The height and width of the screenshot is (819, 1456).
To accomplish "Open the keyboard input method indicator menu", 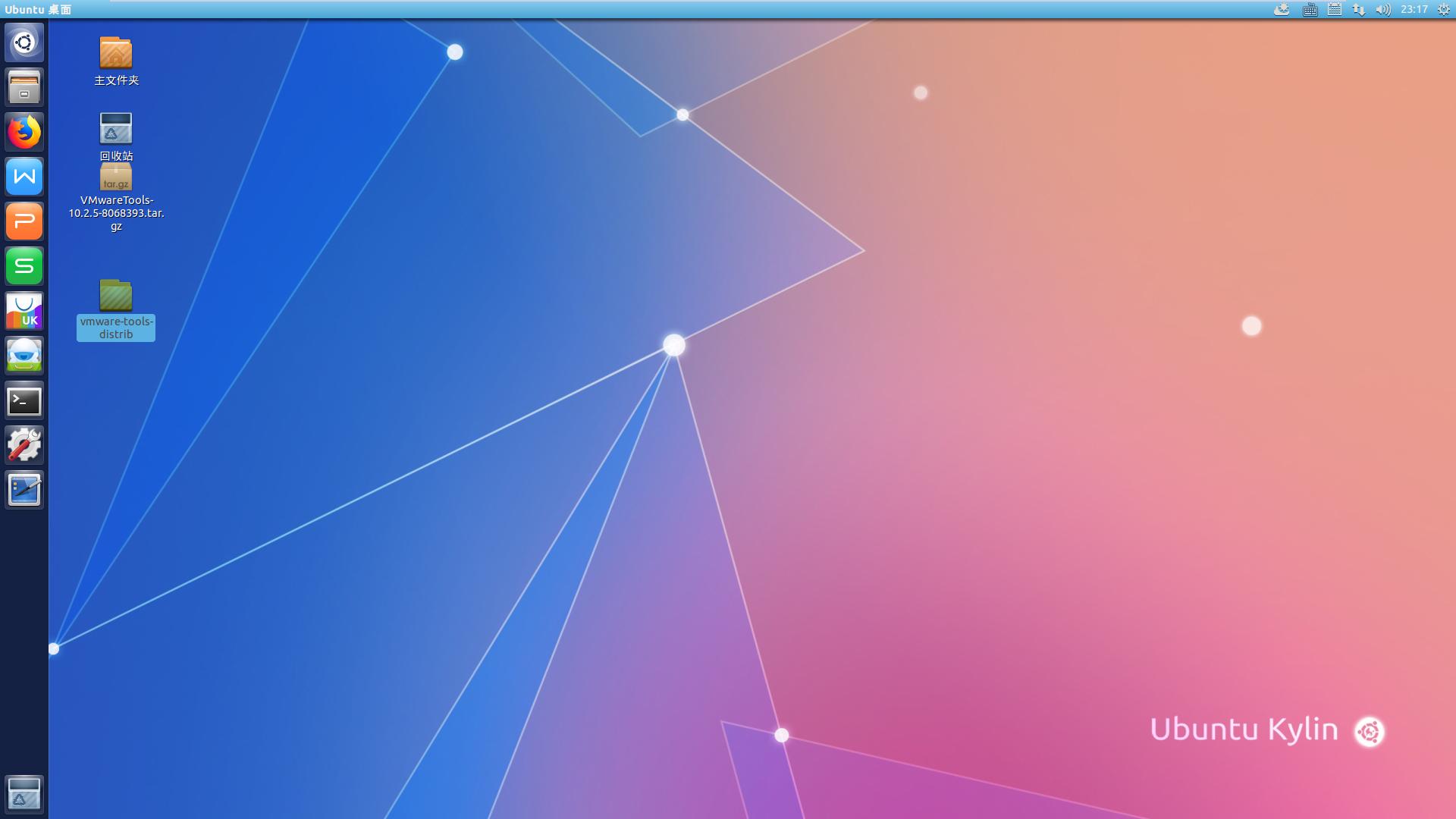I will 1310,10.
